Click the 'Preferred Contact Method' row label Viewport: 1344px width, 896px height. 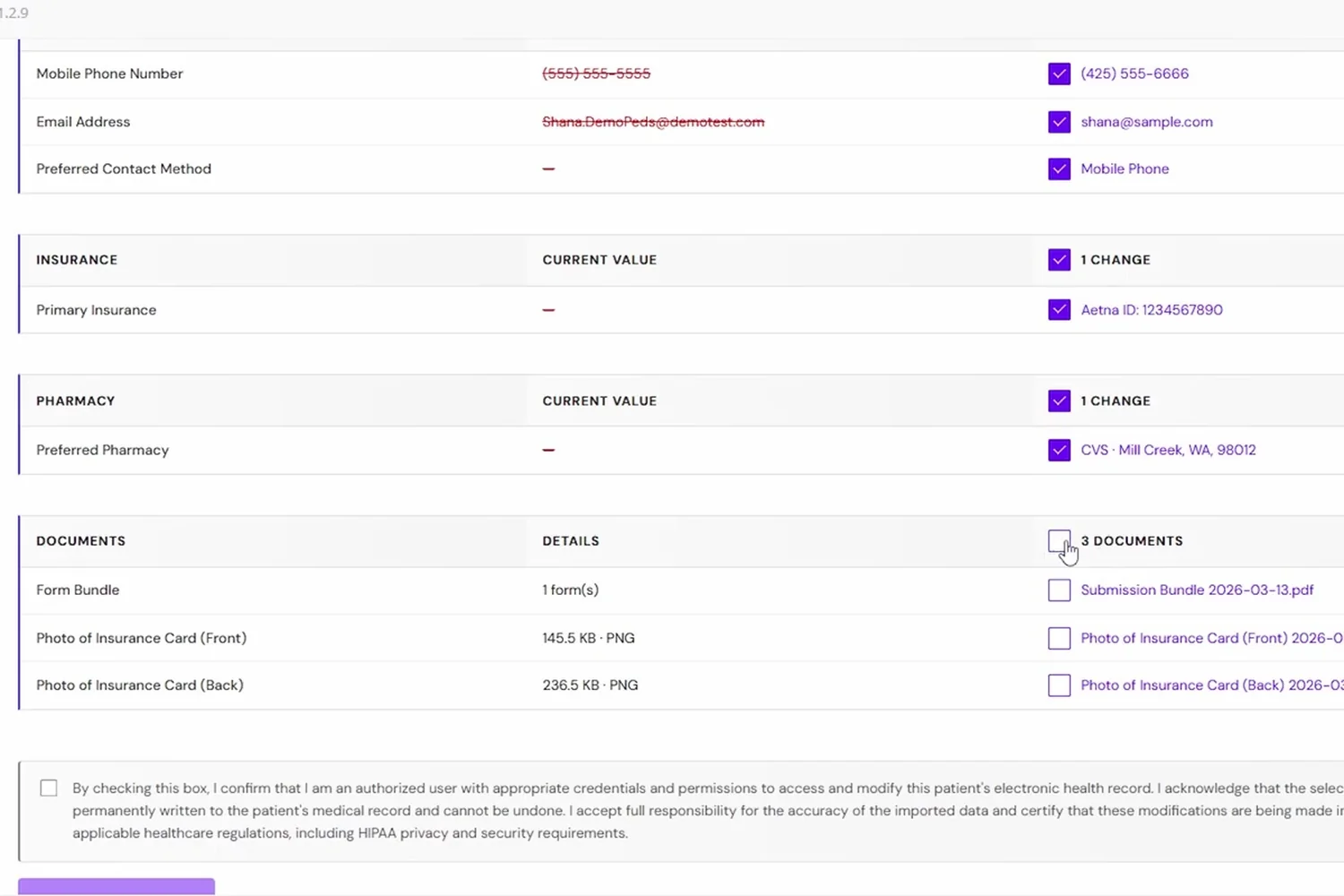click(x=124, y=168)
